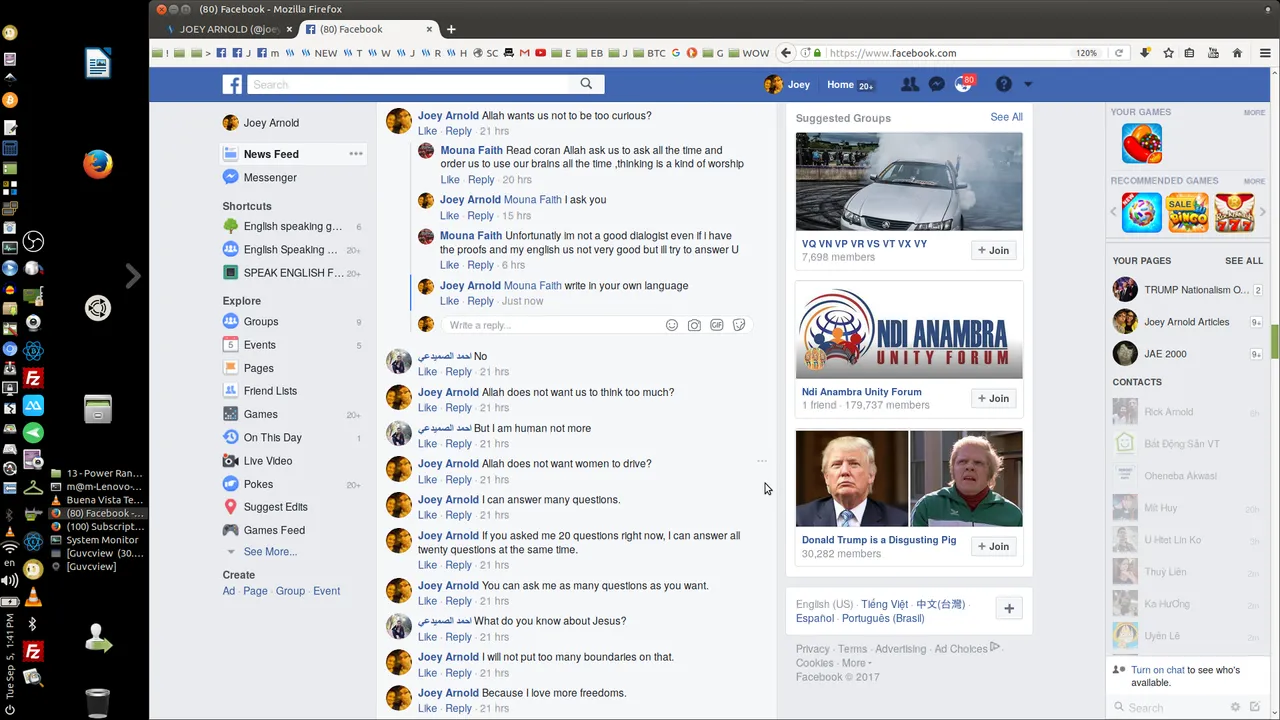See All suggested groups

pyautogui.click(x=1006, y=117)
